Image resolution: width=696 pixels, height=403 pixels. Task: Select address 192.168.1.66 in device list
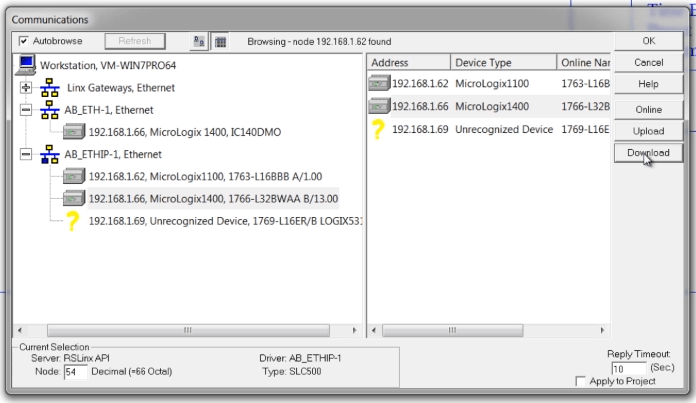tap(420, 107)
